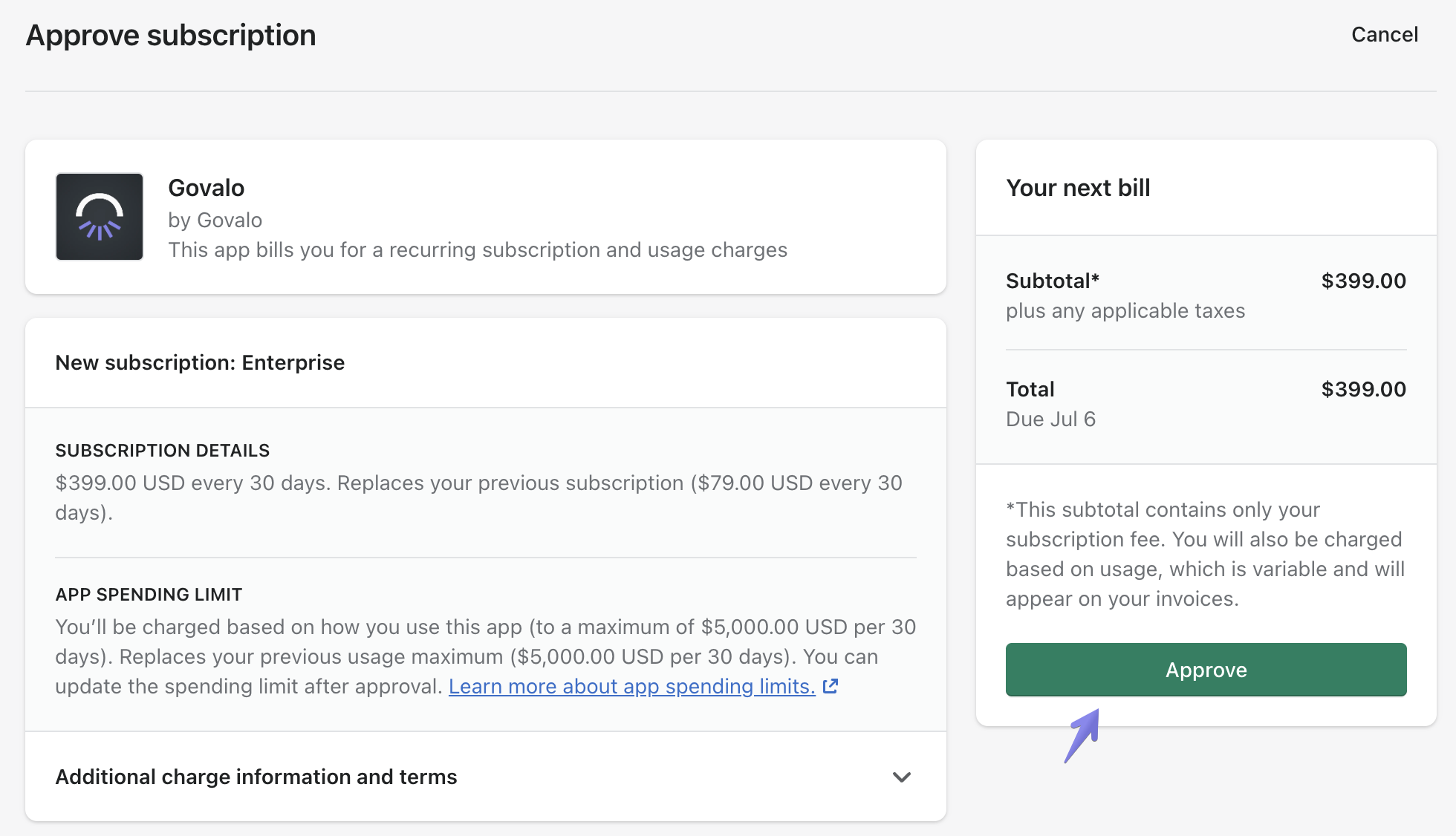
Task: Expand the additional charge information chevron
Action: coord(902,777)
